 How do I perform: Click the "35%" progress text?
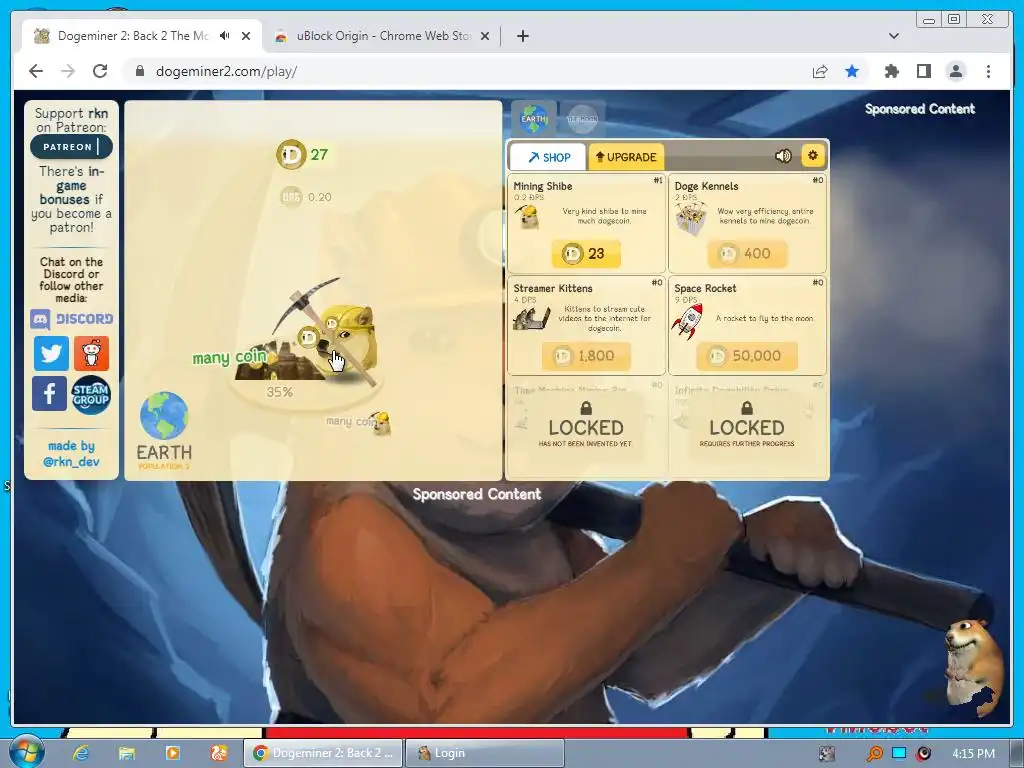[x=280, y=392]
